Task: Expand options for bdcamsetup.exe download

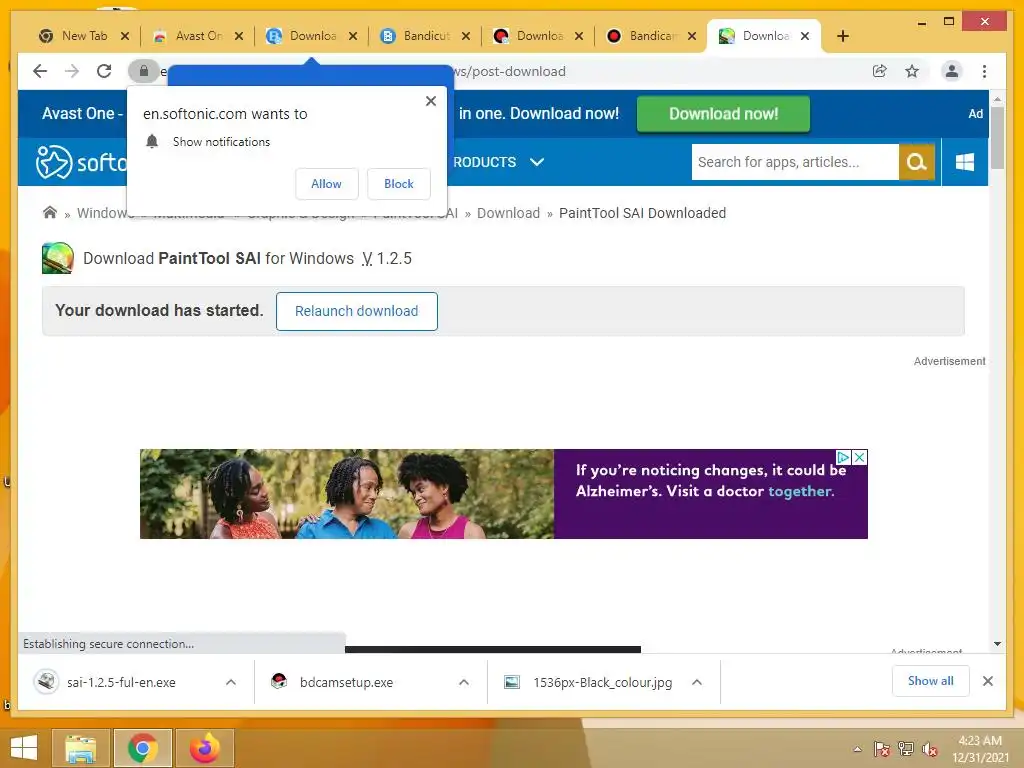Action: click(x=464, y=682)
